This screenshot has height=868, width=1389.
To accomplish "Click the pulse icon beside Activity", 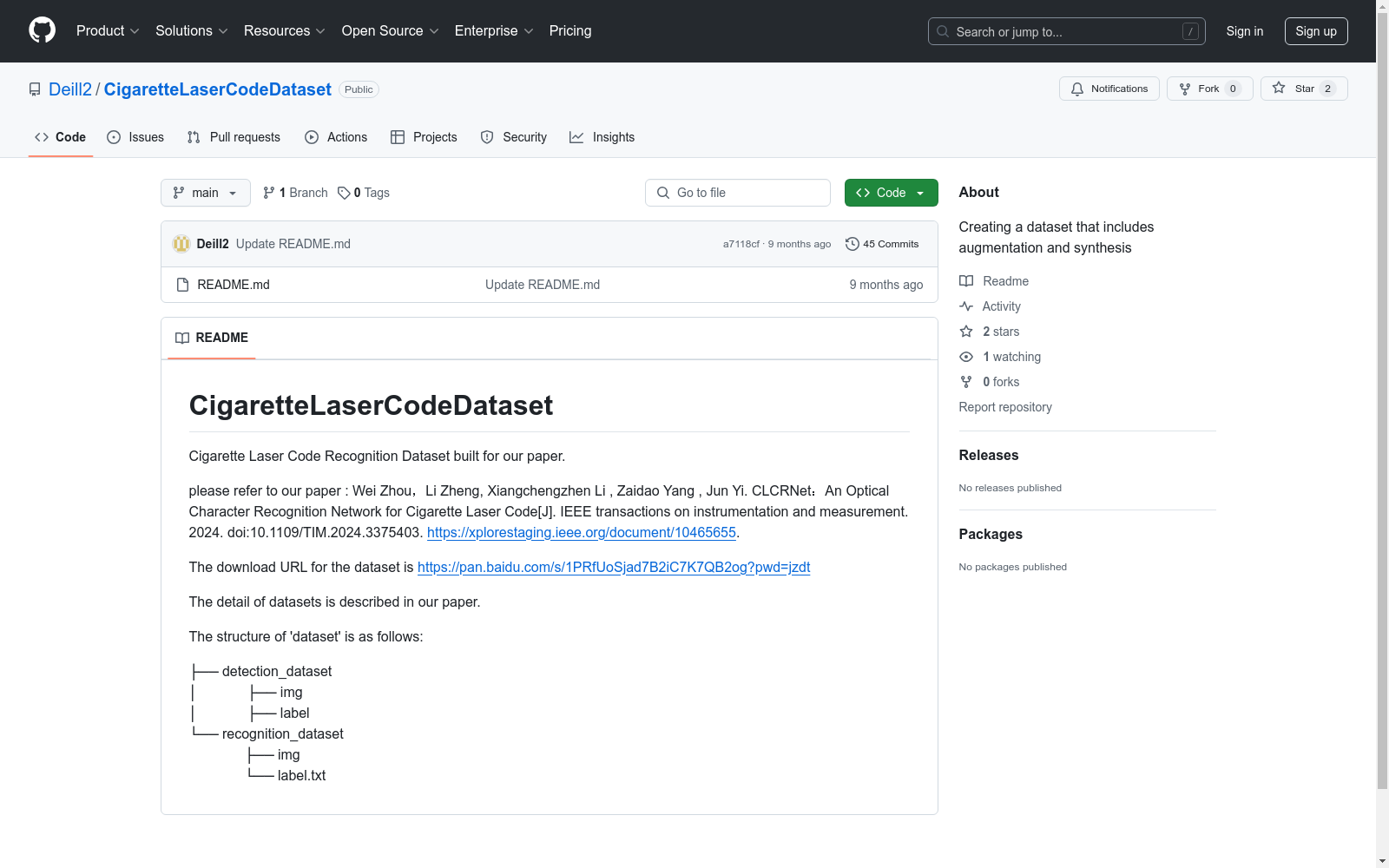I will (x=966, y=306).
